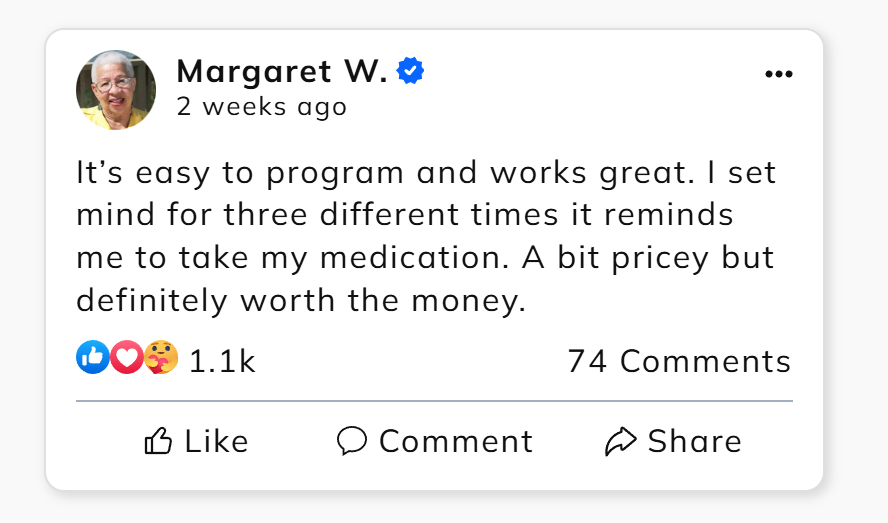Viewport: 888px width, 523px height.
Task: Click the divider line above action buttons
Action: click(x=434, y=401)
